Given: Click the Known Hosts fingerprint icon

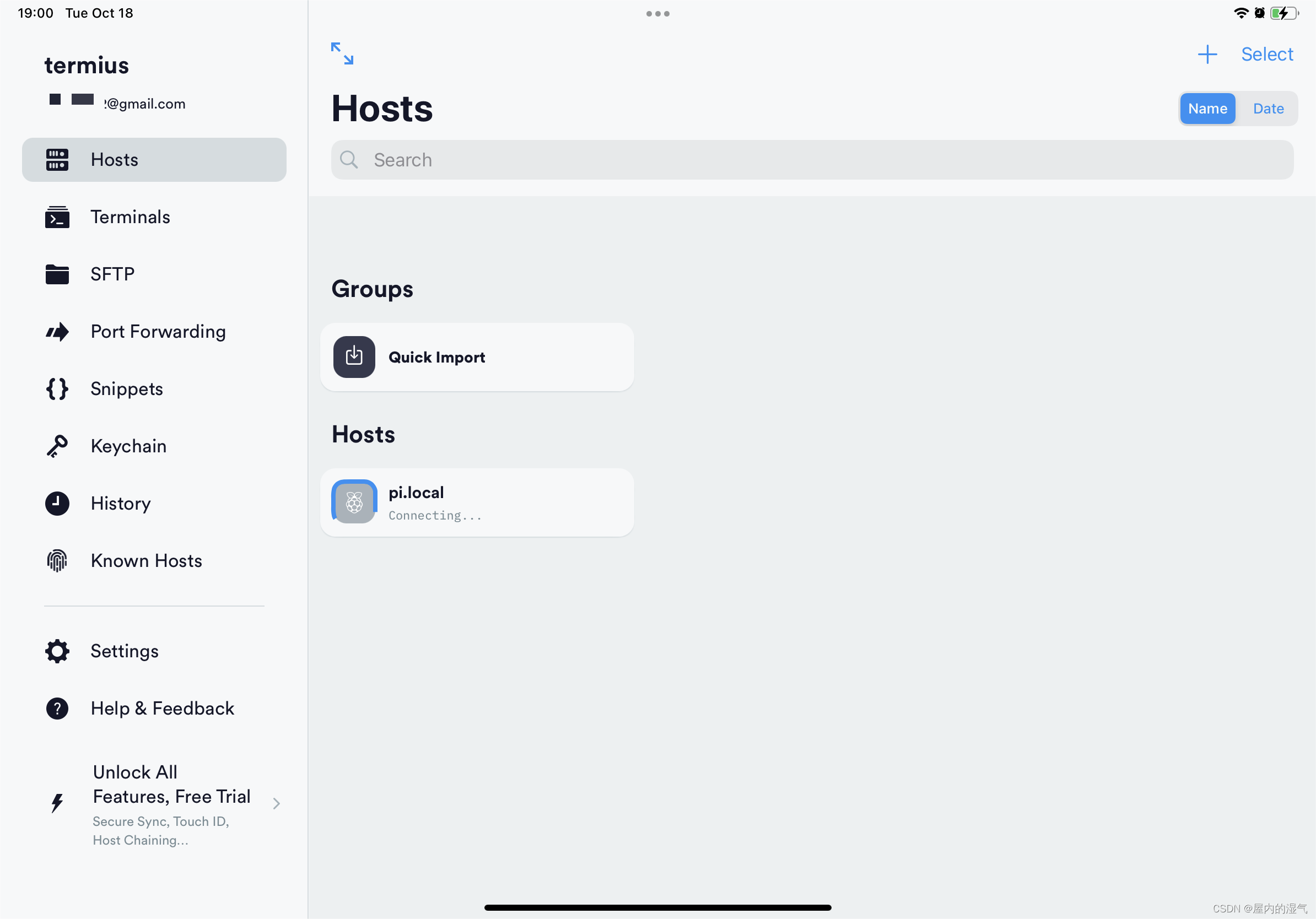Looking at the screenshot, I should pos(57,561).
